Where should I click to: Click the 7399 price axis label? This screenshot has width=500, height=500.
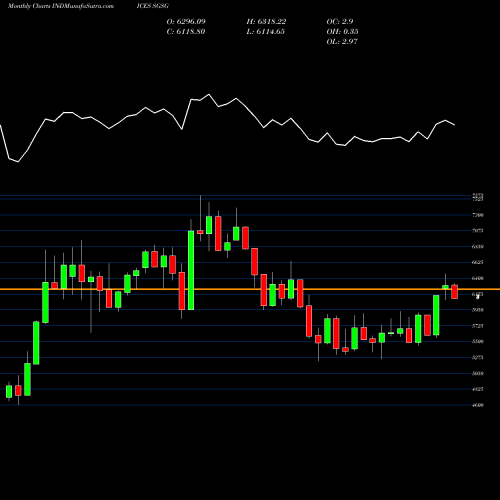pos(478,215)
